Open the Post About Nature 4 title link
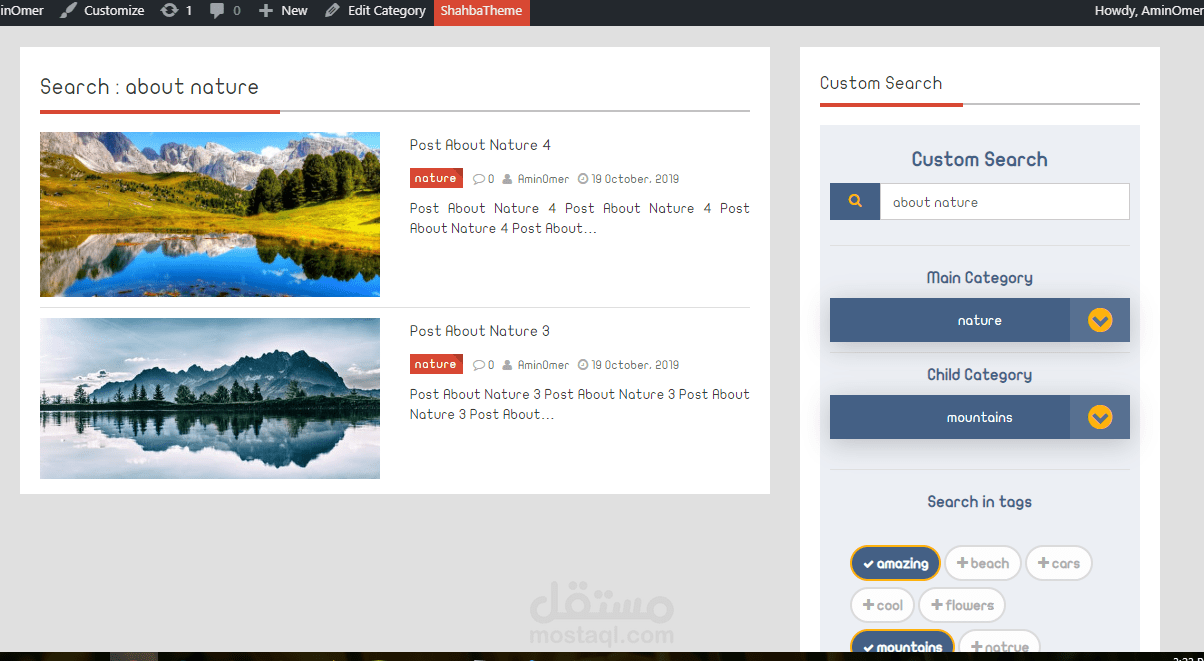 (x=480, y=145)
